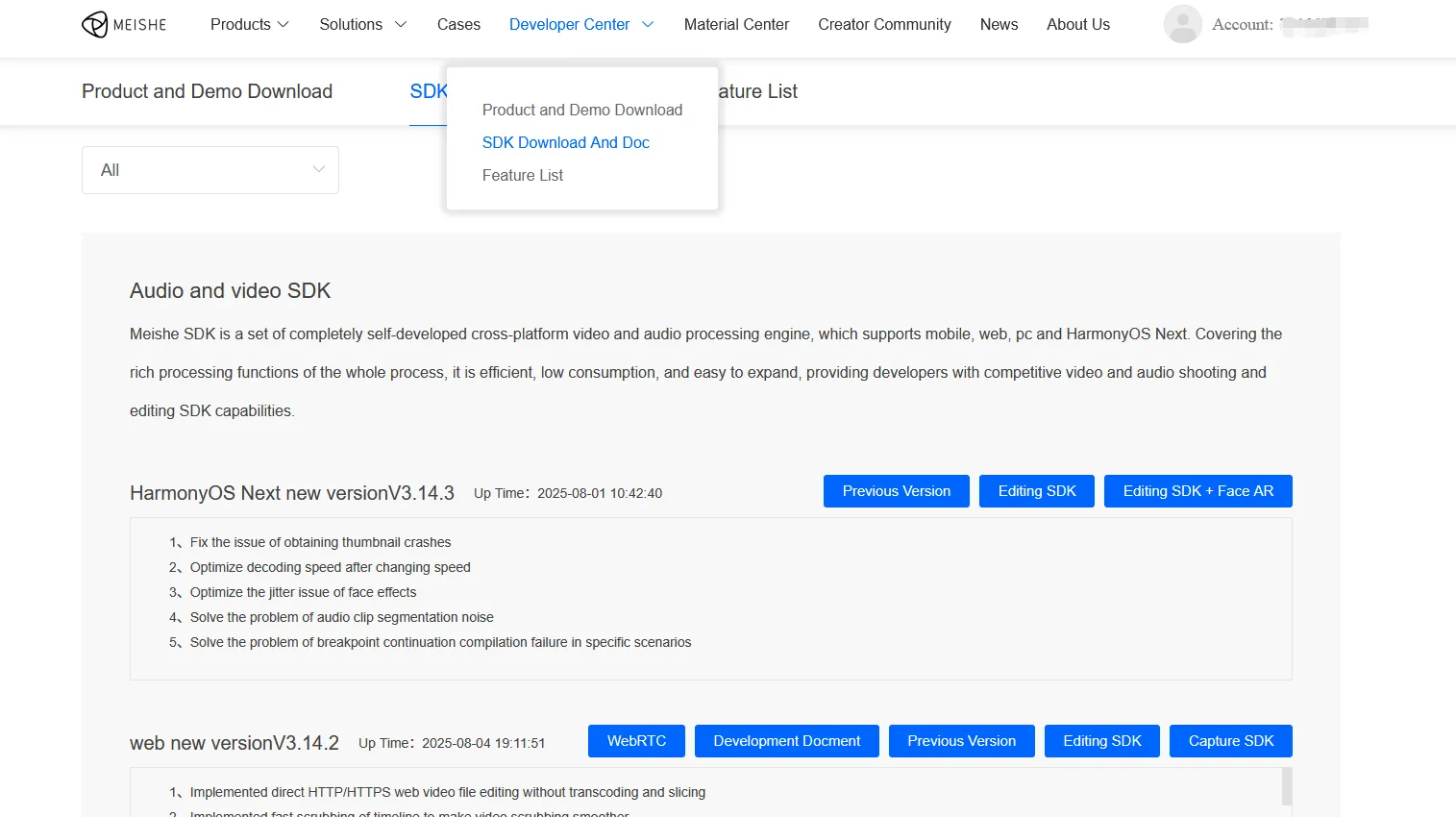Expand the Solutions dropdown arrow
Screen dimensions: 1456x817
point(401,25)
